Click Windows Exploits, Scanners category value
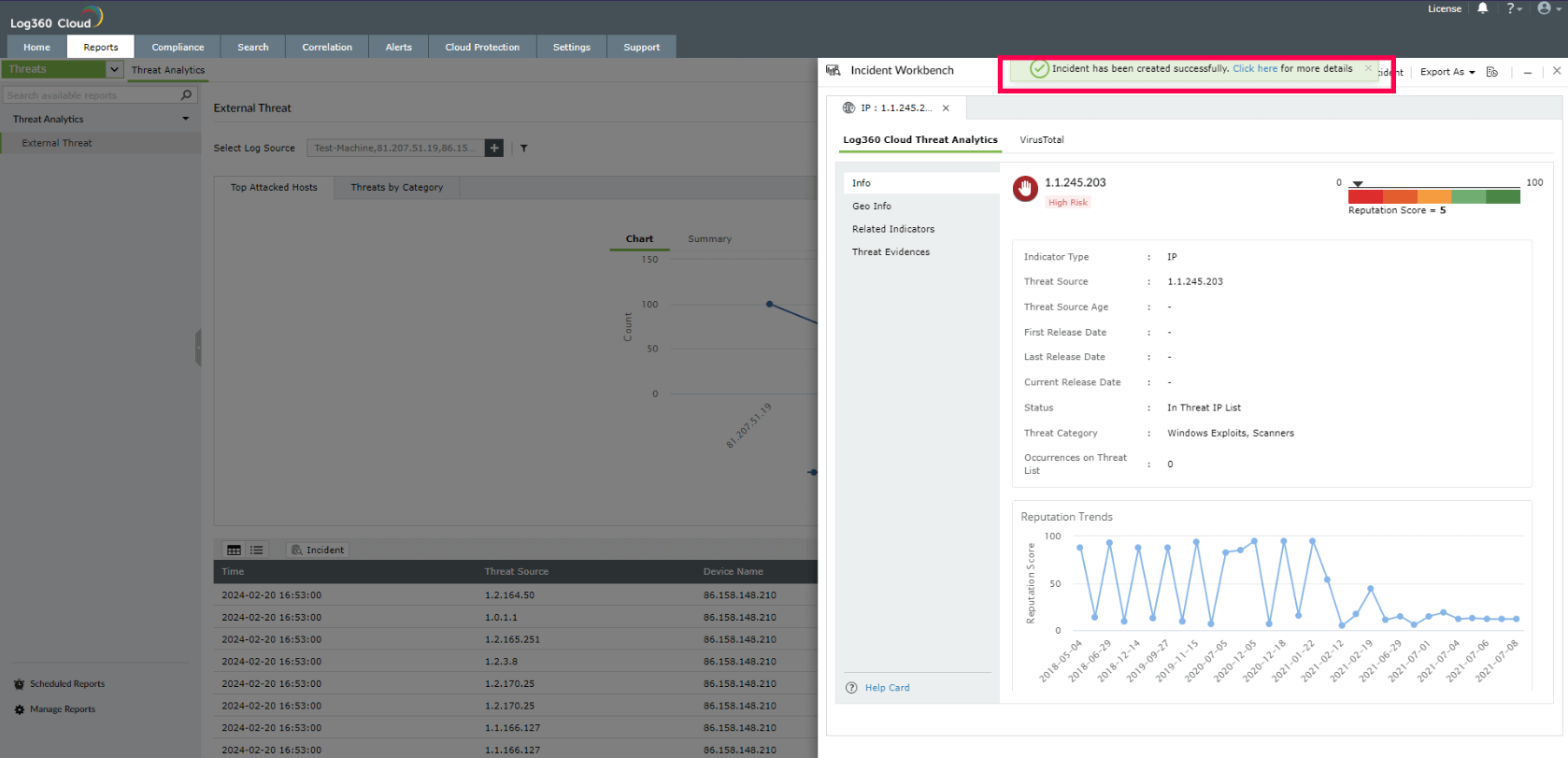 point(1231,434)
